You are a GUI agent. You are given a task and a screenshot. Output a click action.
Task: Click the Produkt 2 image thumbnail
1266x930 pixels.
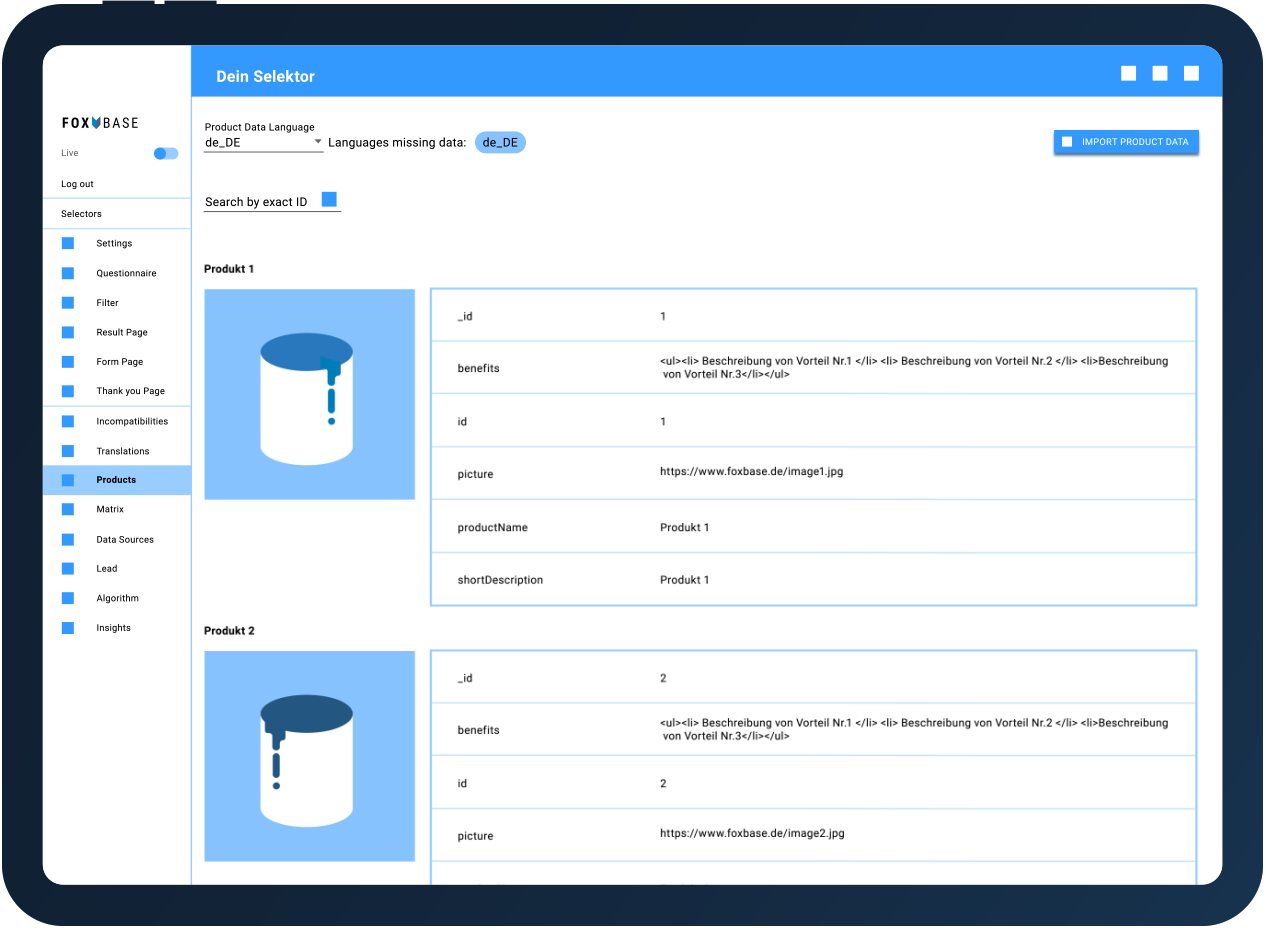pos(309,756)
